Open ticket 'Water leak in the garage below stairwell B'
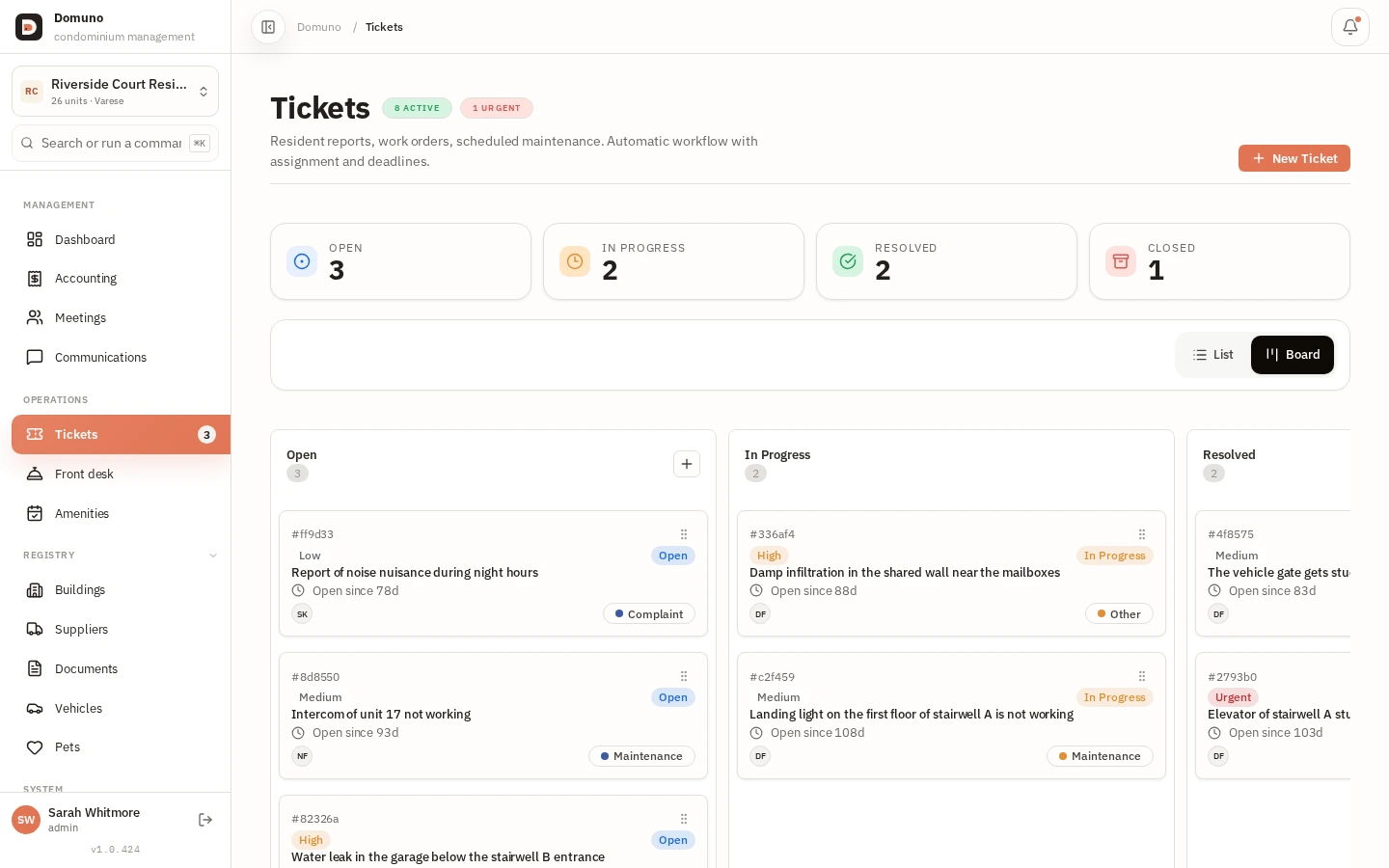The image size is (1389, 868). [x=448, y=857]
